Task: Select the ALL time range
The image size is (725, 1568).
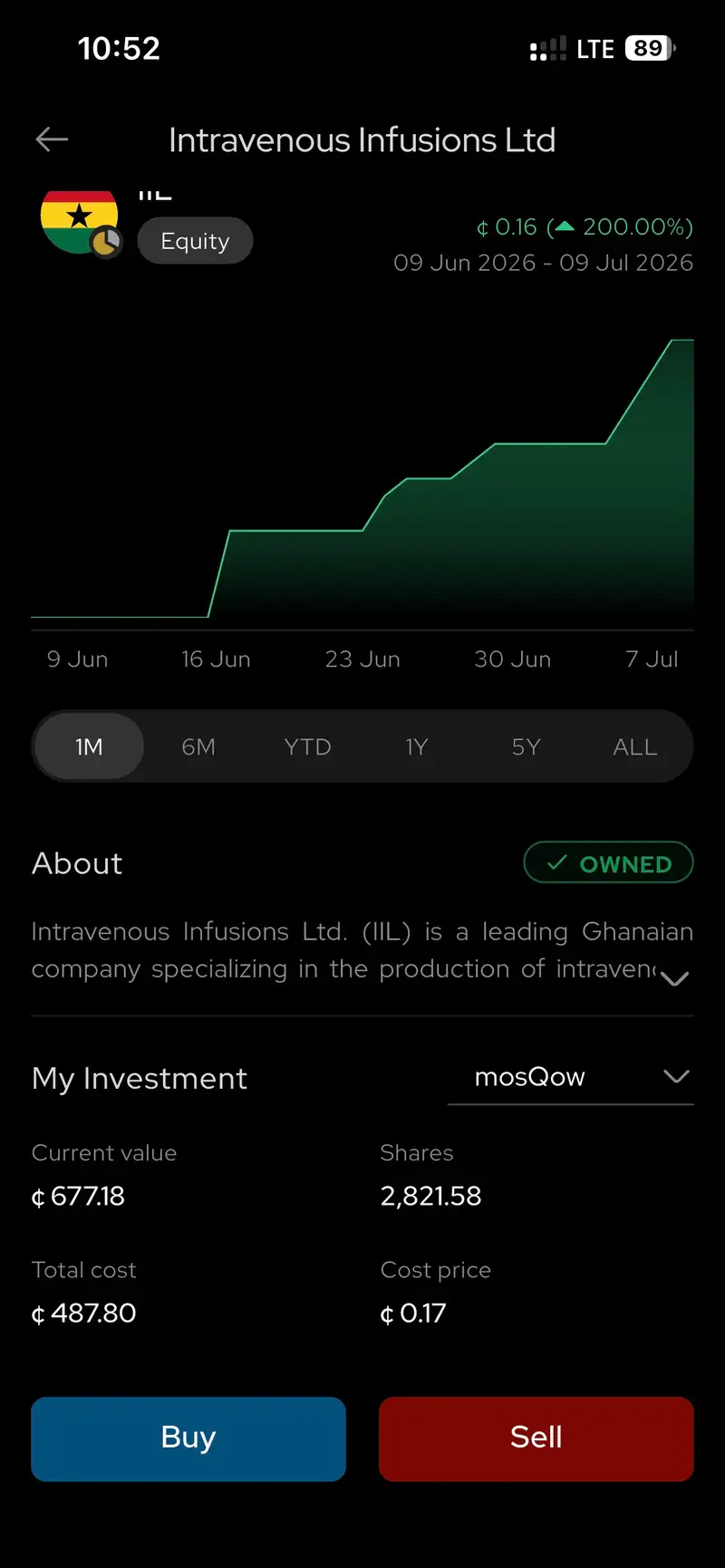Action: (634, 747)
